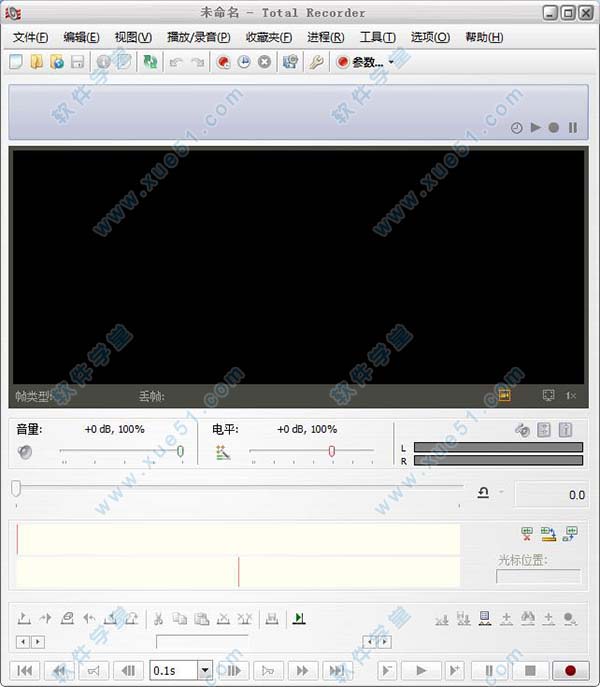
Task: Cut selection with the scissors icon
Action: 158,619
